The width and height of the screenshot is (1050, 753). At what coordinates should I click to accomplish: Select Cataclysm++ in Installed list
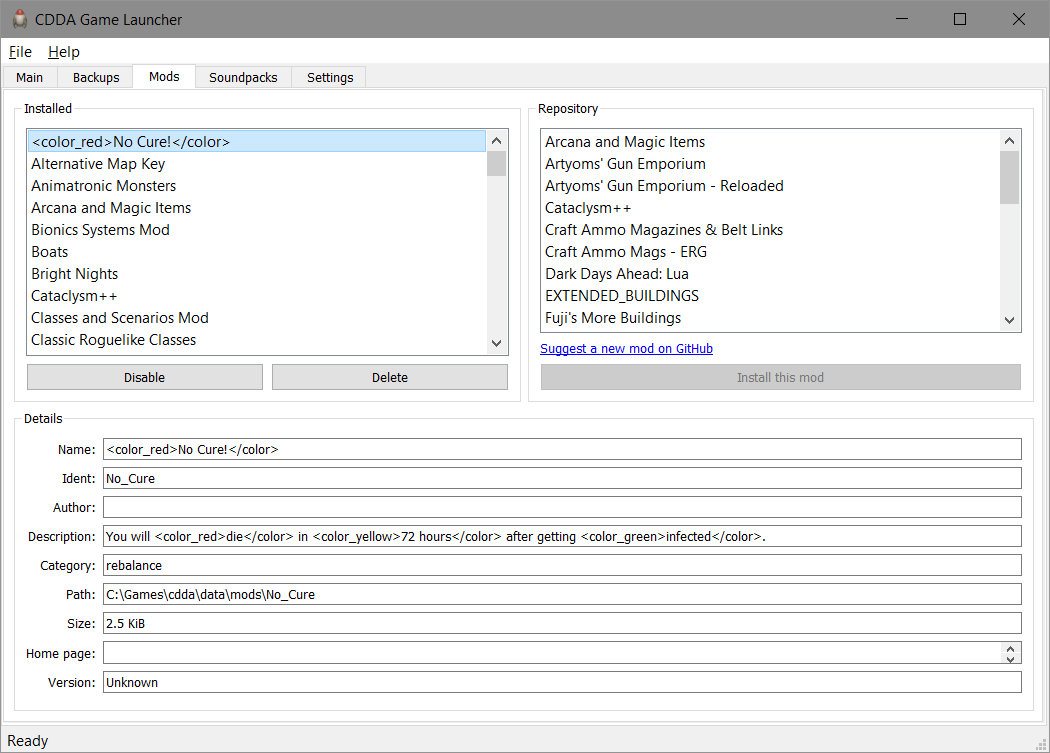257,296
